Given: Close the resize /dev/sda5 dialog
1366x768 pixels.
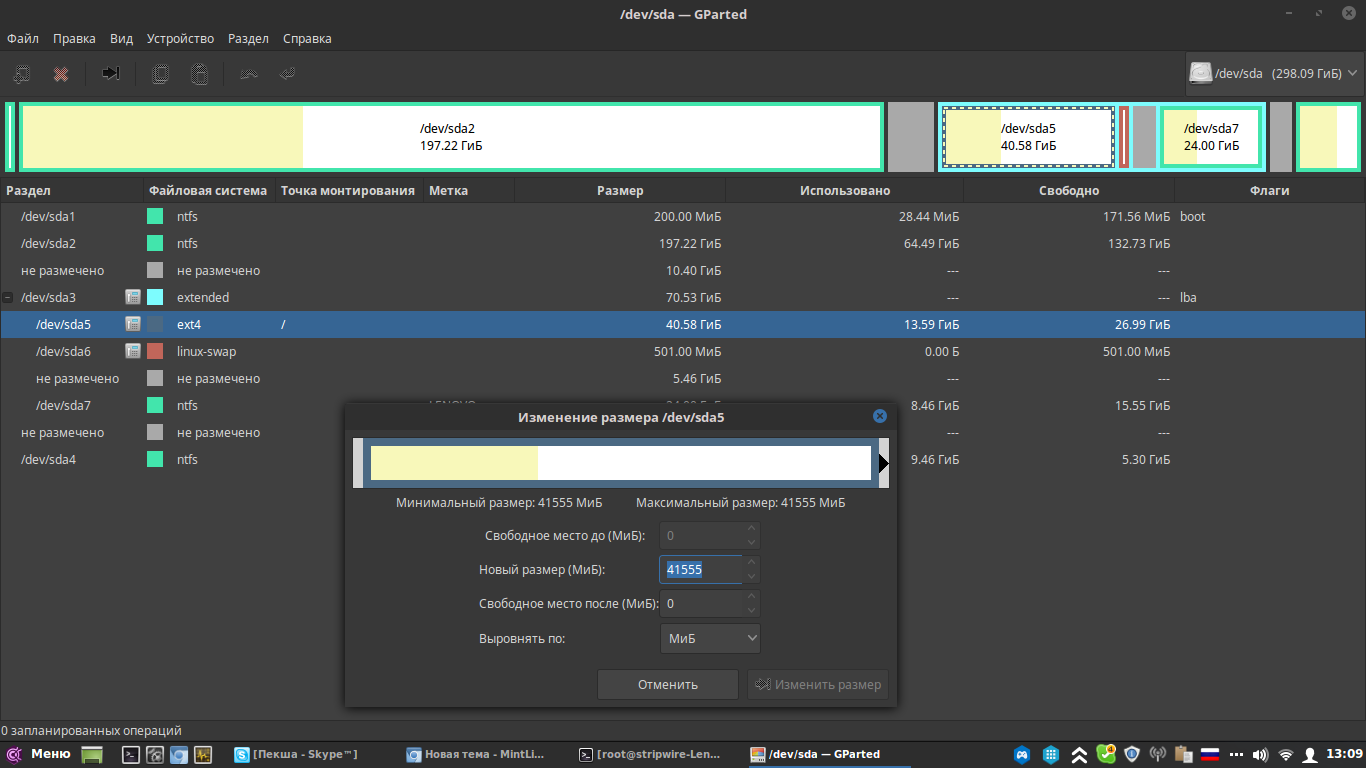Looking at the screenshot, I should (x=879, y=416).
